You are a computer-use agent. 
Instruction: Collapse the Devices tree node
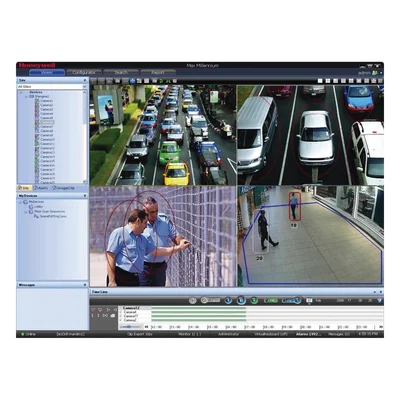pyautogui.click(x=22, y=92)
